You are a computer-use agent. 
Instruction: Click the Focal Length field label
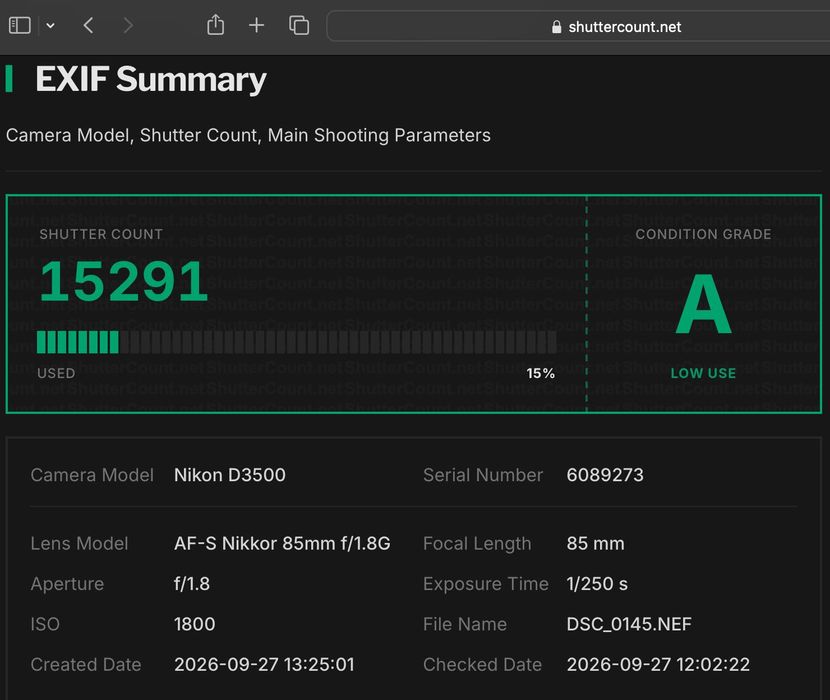tap(477, 543)
